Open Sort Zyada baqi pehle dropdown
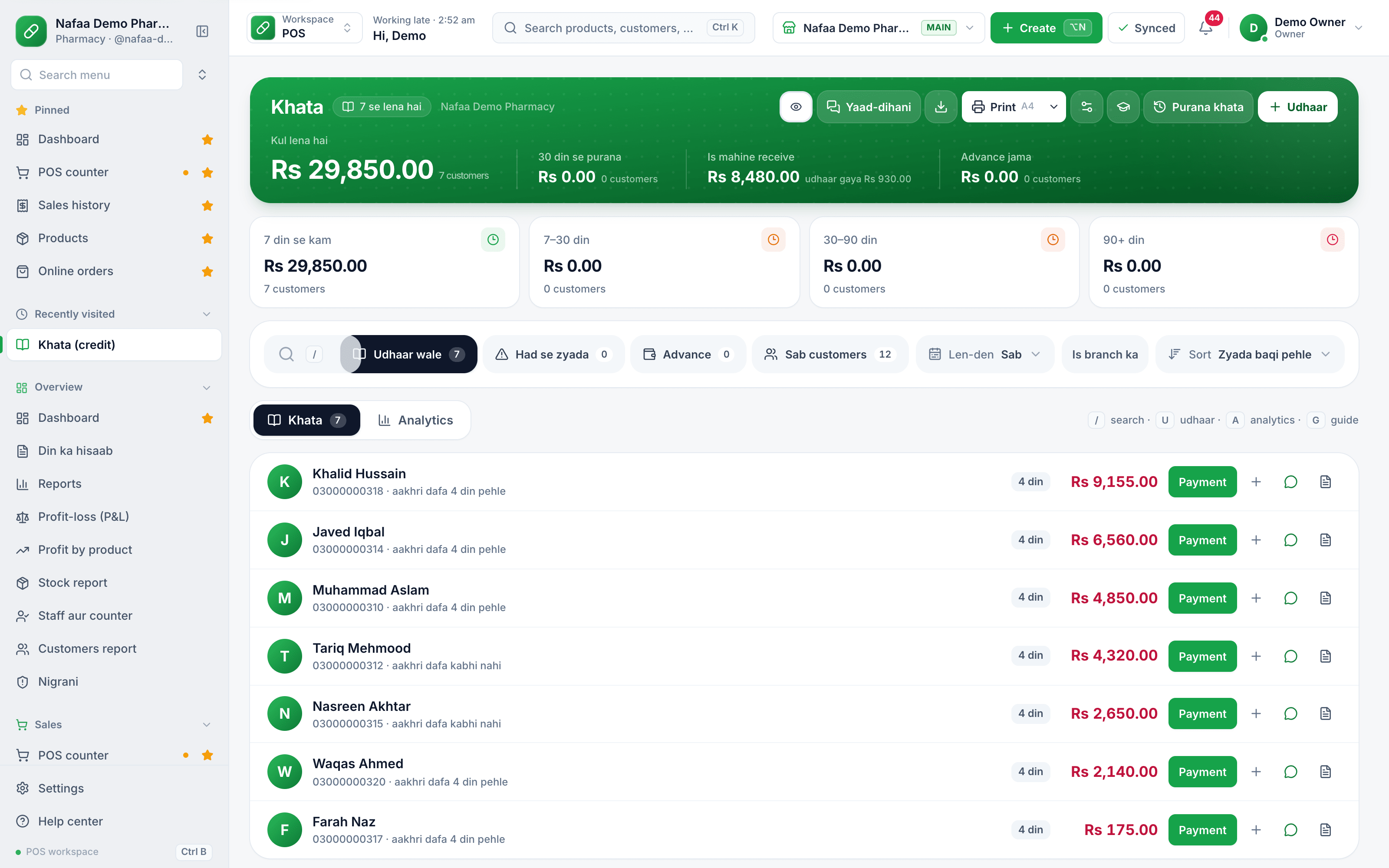 click(x=1249, y=354)
